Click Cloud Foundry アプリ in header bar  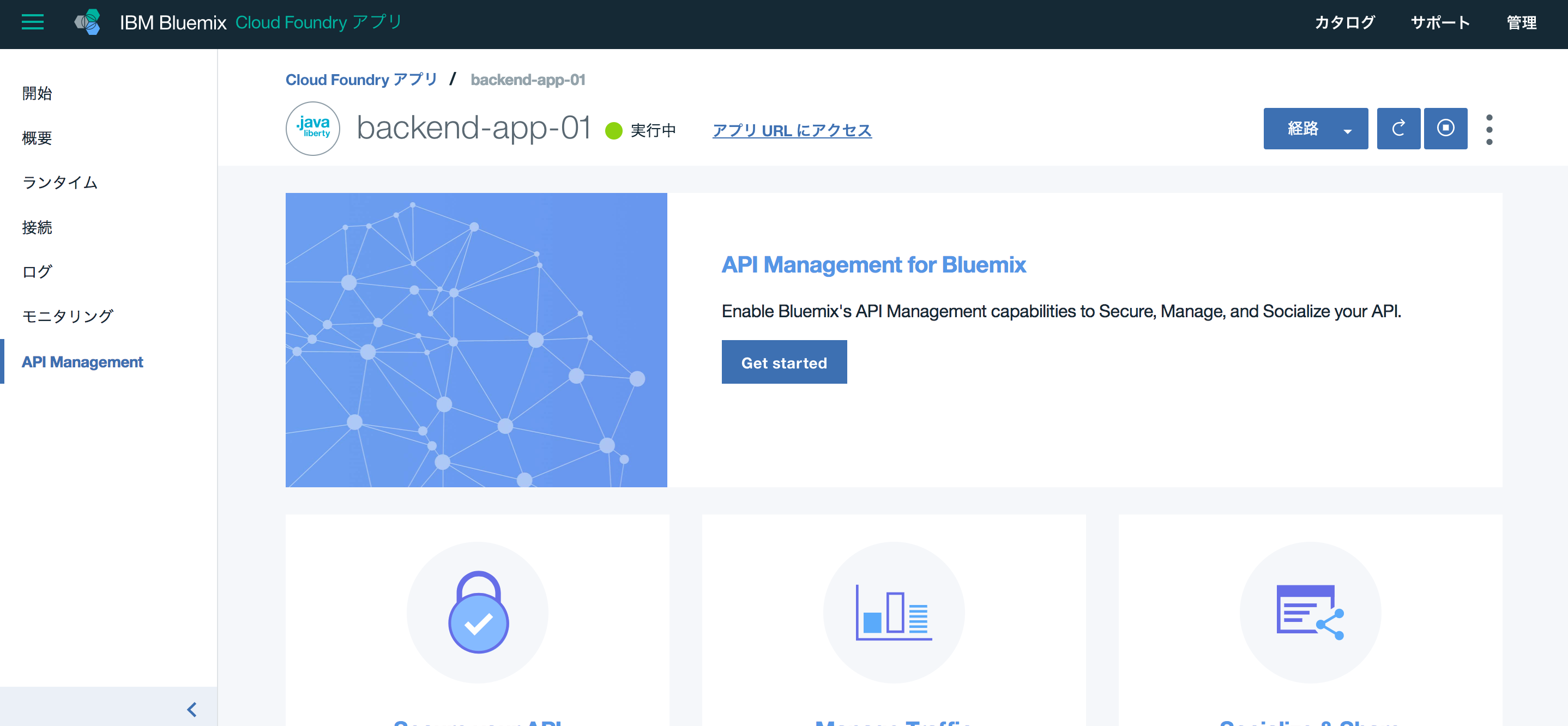point(318,22)
